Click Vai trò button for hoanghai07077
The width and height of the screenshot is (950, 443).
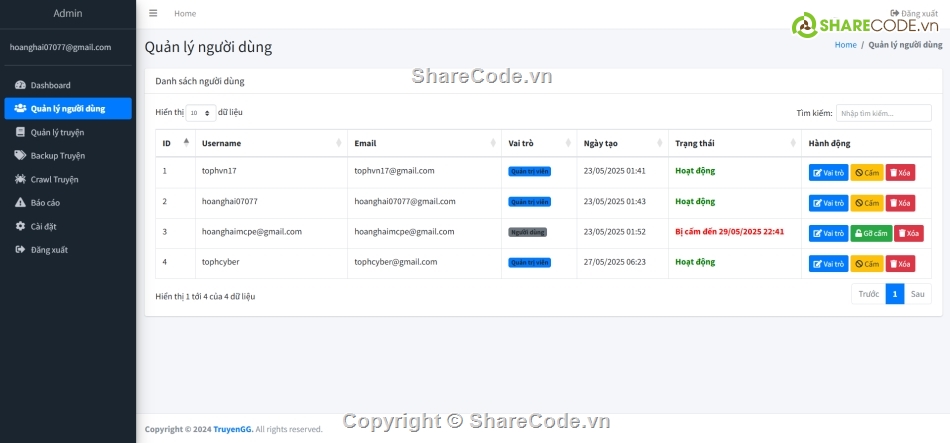coord(829,203)
